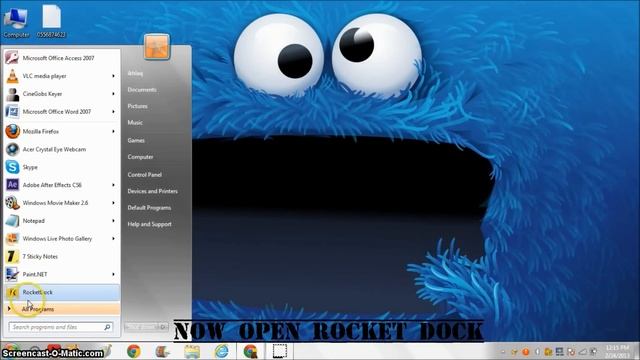The width and height of the screenshot is (640, 360).
Task: Open Pictures from the Start menu
Action: tap(138, 106)
